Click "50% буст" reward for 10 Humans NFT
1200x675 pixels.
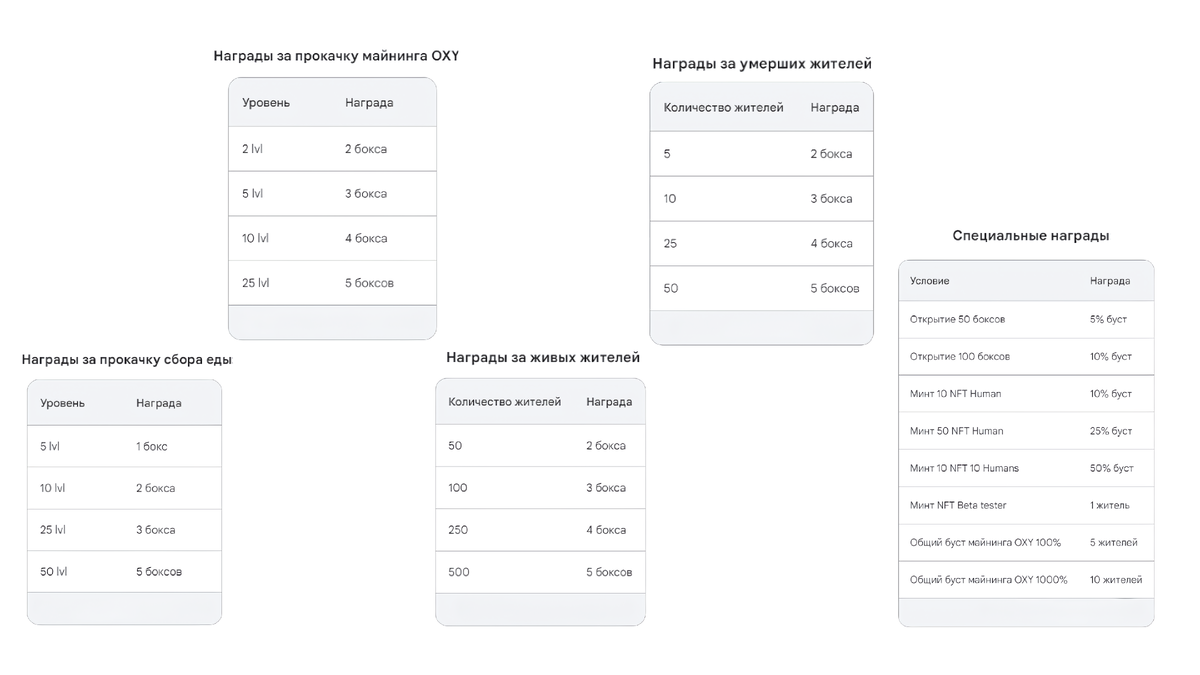[1112, 468]
